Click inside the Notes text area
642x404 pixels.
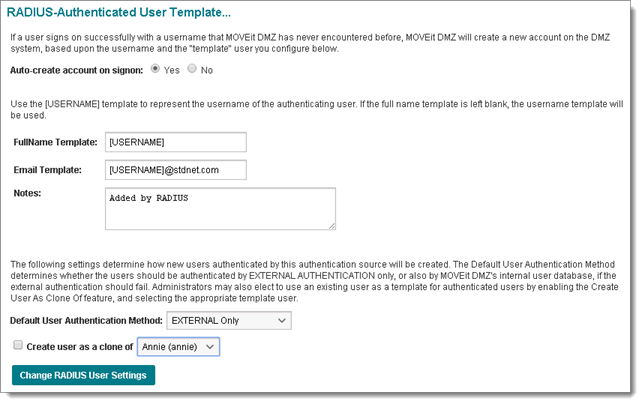[x=219, y=208]
